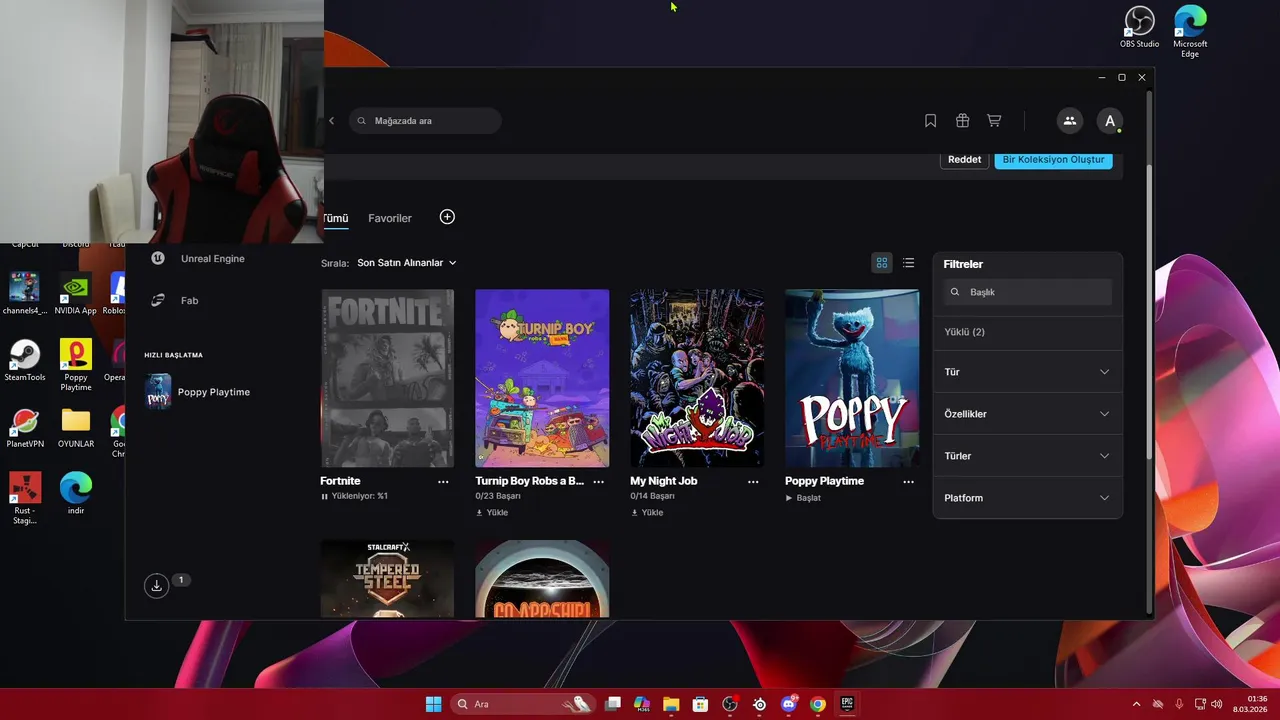Select the Tümü tab
Image resolution: width=1280 pixels, height=720 pixels.
click(335, 218)
